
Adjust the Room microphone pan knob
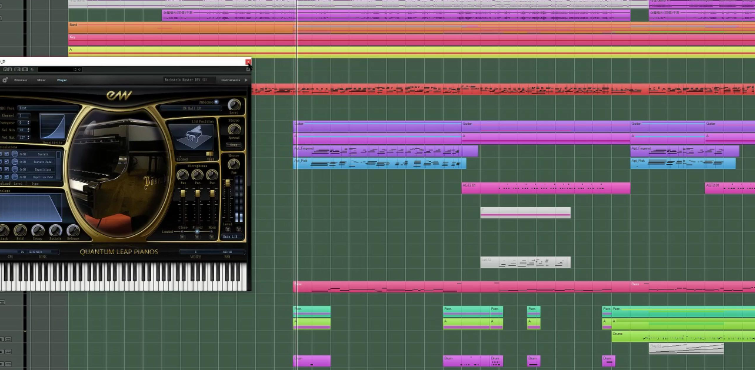pos(212,174)
